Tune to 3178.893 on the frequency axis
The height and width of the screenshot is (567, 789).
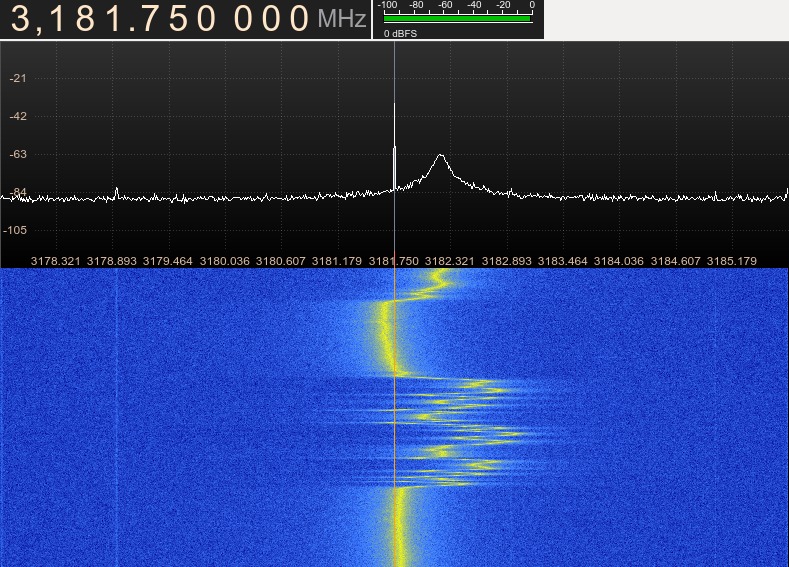coord(112,261)
